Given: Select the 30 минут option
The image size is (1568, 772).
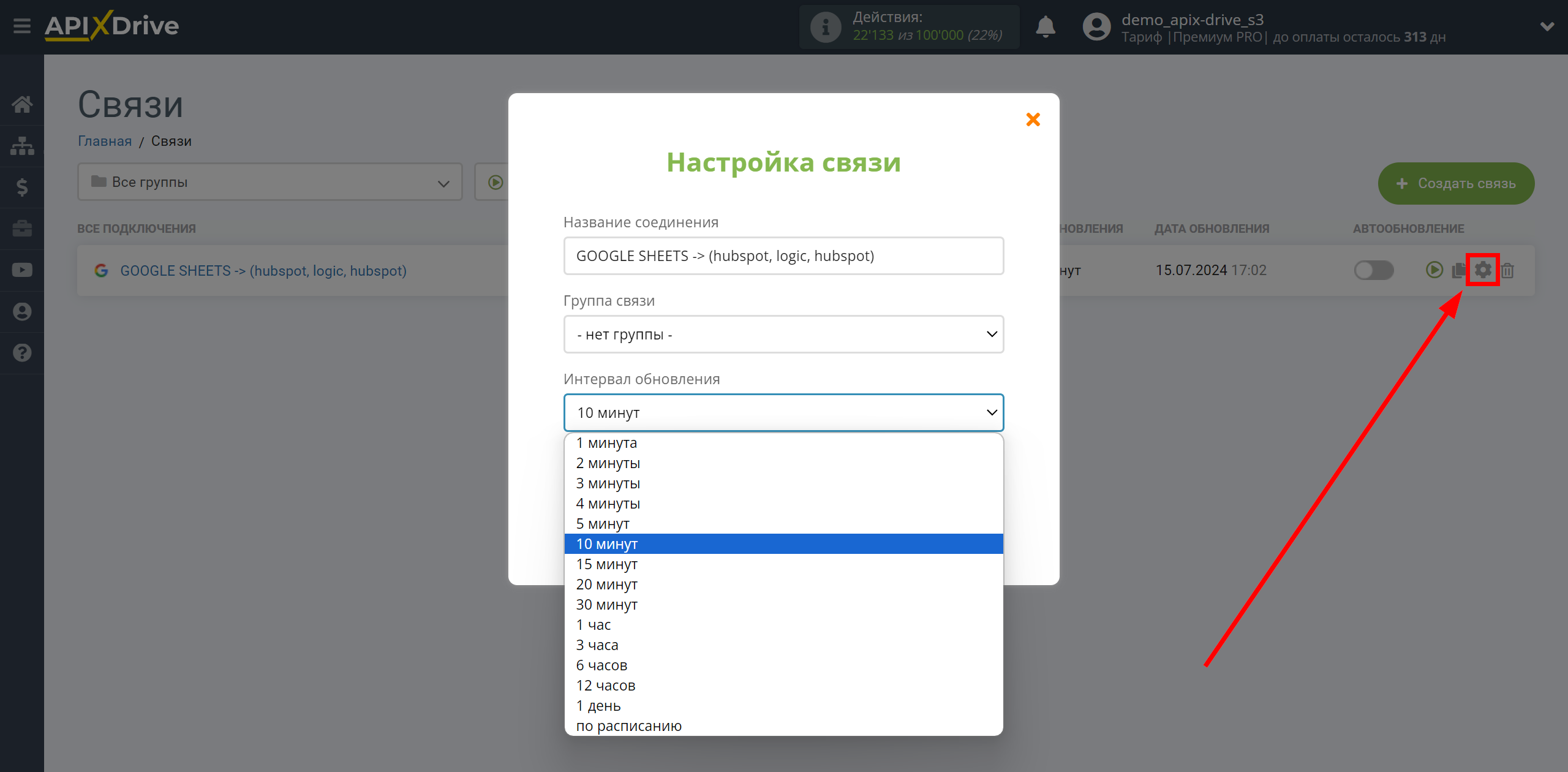Looking at the screenshot, I should point(783,605).
